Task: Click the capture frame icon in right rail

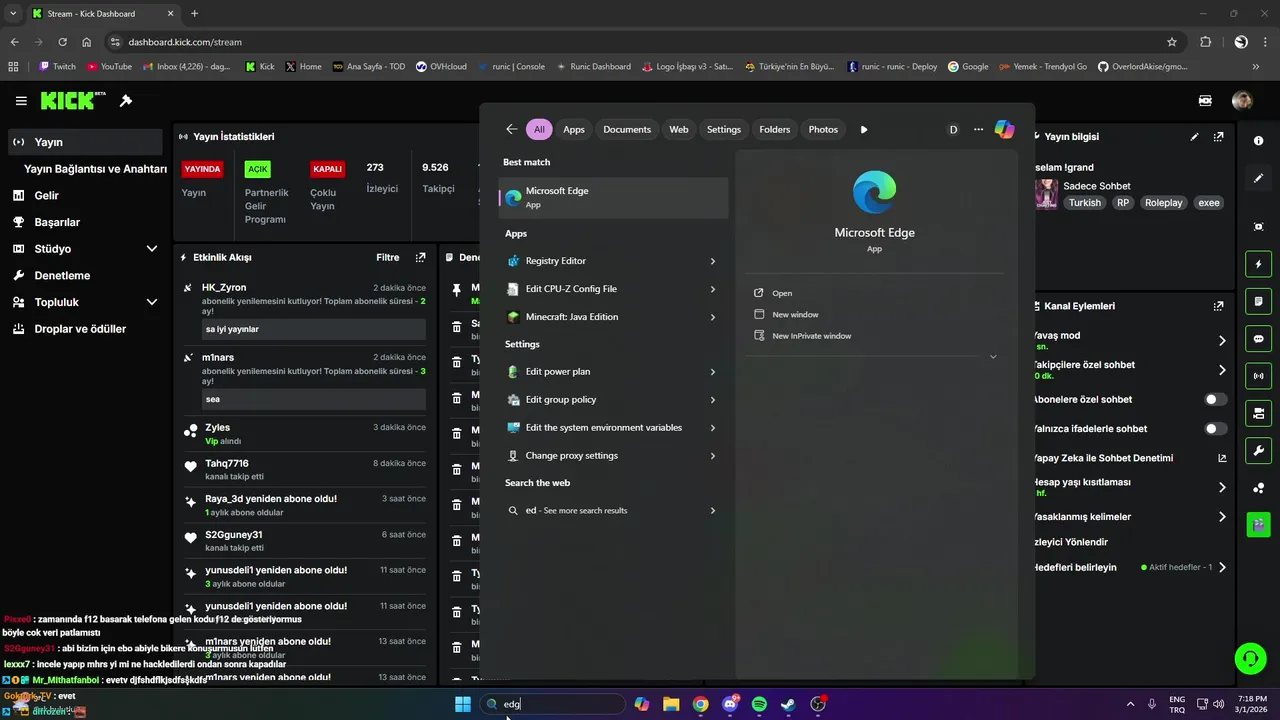Action: coord(1259,227)
